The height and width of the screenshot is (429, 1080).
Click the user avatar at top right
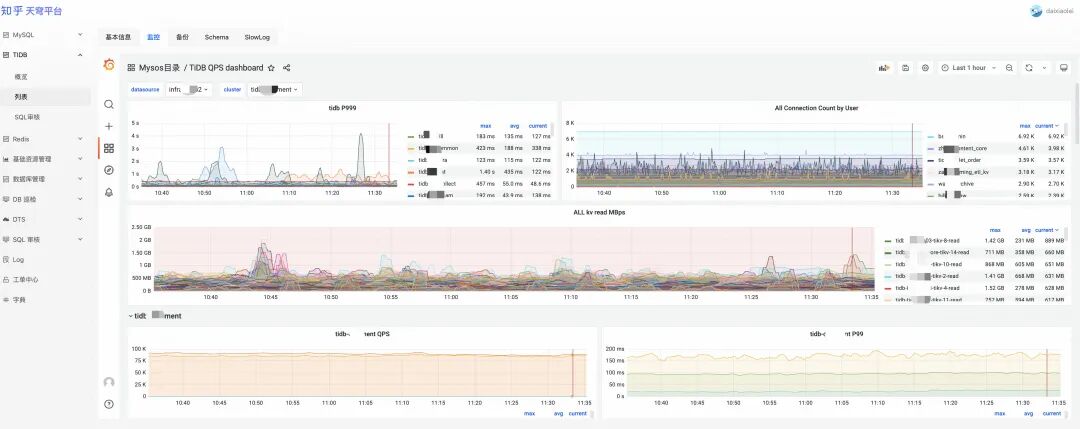pos(1036,10)
